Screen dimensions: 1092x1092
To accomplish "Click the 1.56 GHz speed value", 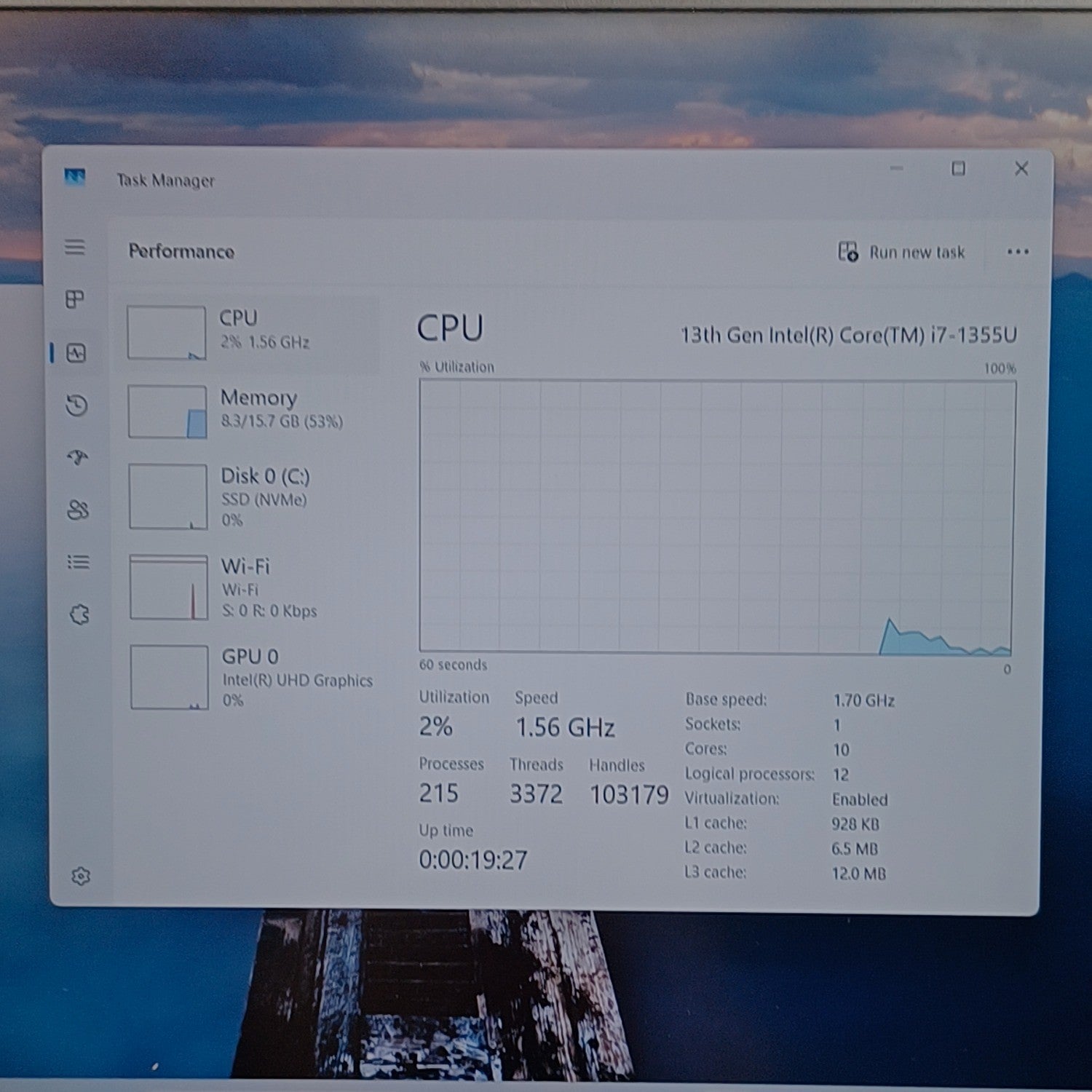I will click(x=565, y=727).
